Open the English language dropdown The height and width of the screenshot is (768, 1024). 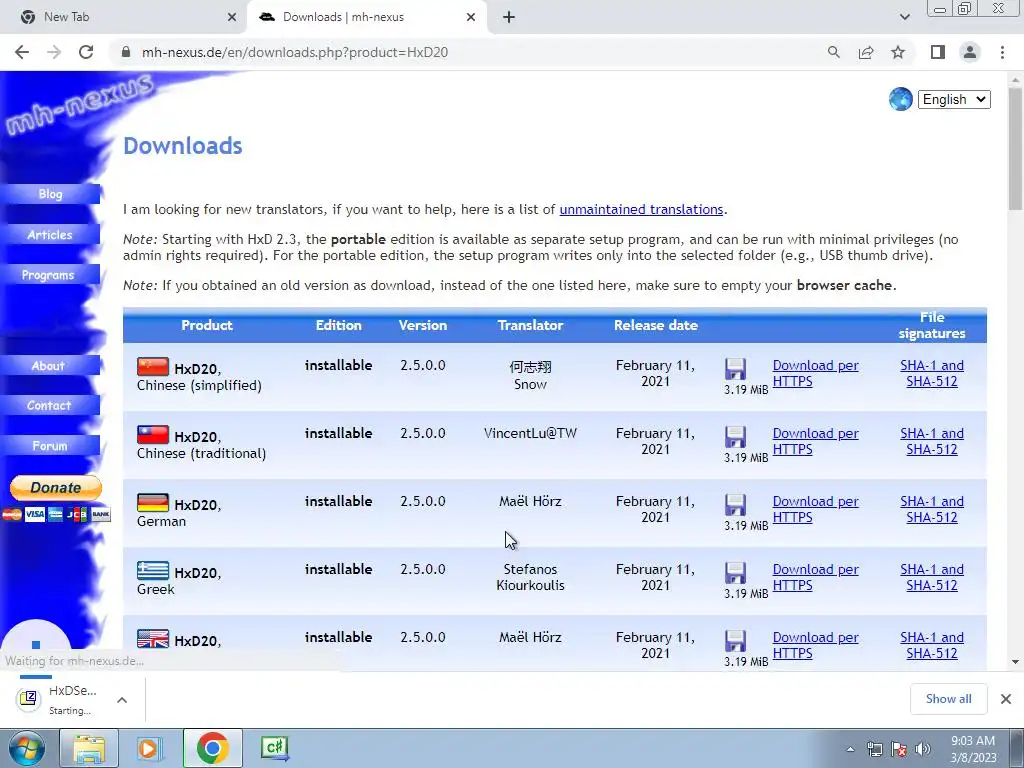[953, 99]
